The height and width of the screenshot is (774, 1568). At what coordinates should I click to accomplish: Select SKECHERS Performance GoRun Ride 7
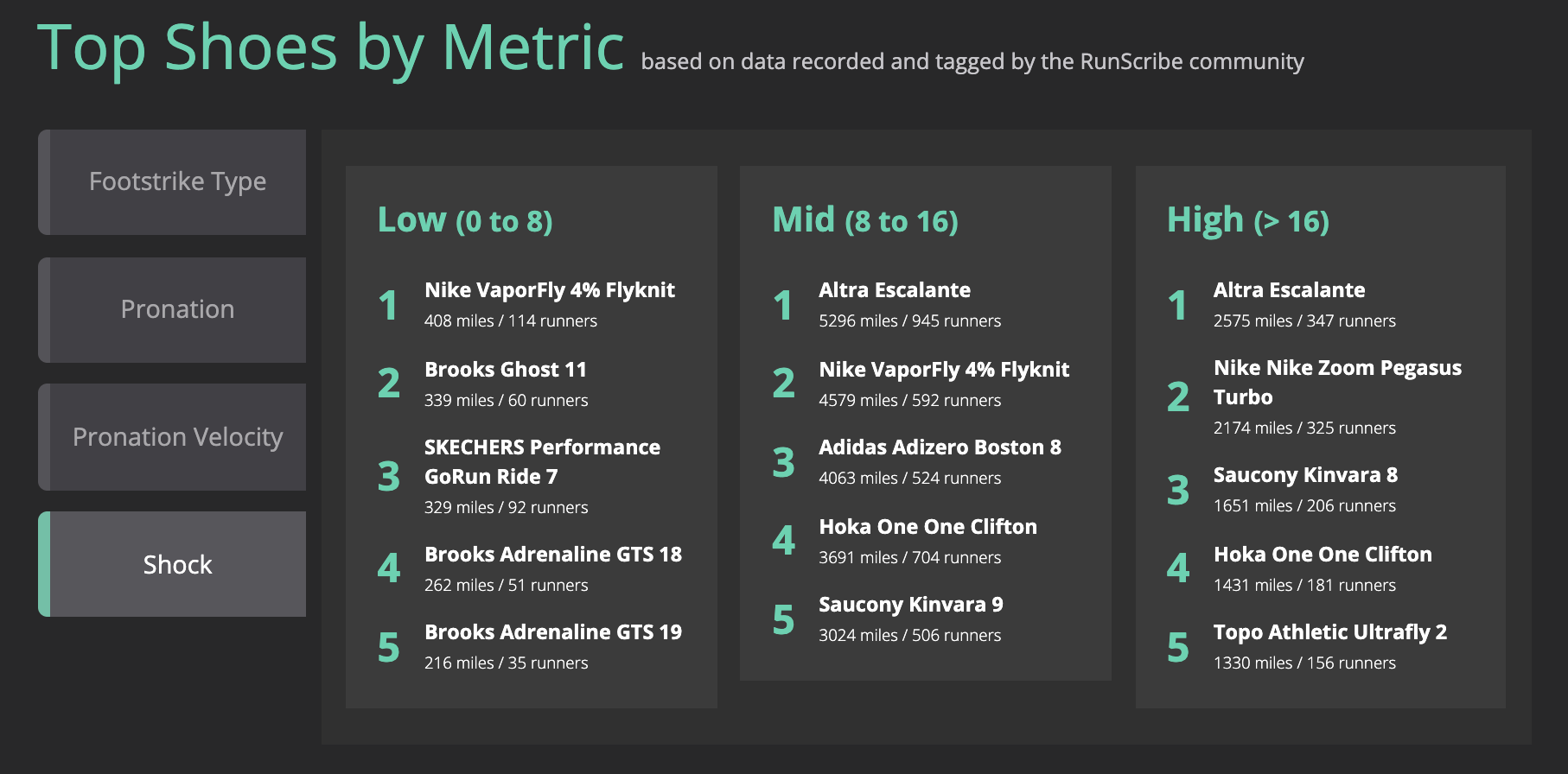pyautogui.click(x=541, y=462)
